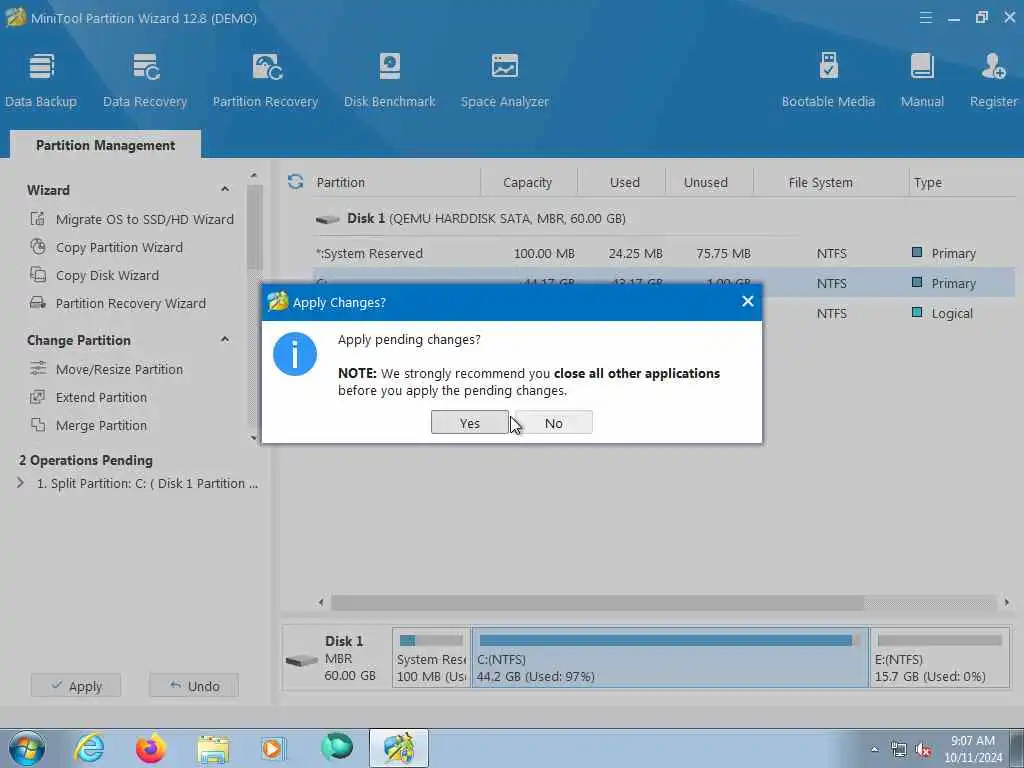This screenshot has width=1024, height=768.
Task: Click the 2 Operations Pending heading
Action: (x=86, y=460)
